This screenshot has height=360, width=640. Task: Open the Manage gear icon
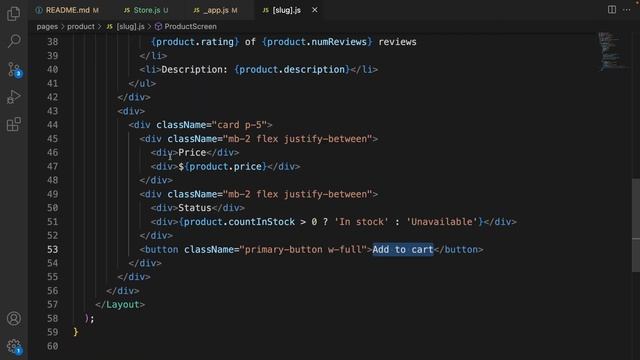[x=14, y=346]
